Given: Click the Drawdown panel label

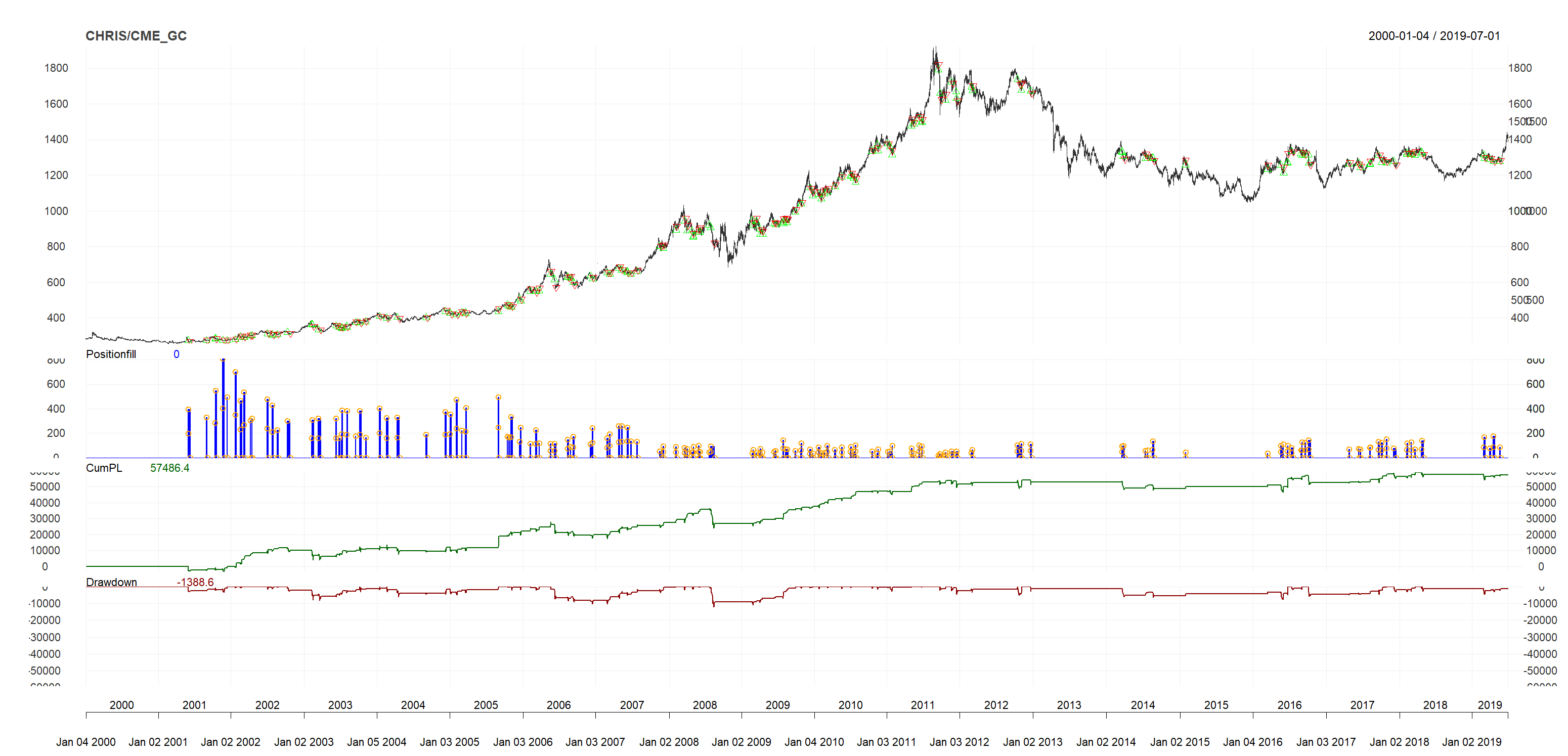Looking at the screenshot, I should tap(111, 582).
